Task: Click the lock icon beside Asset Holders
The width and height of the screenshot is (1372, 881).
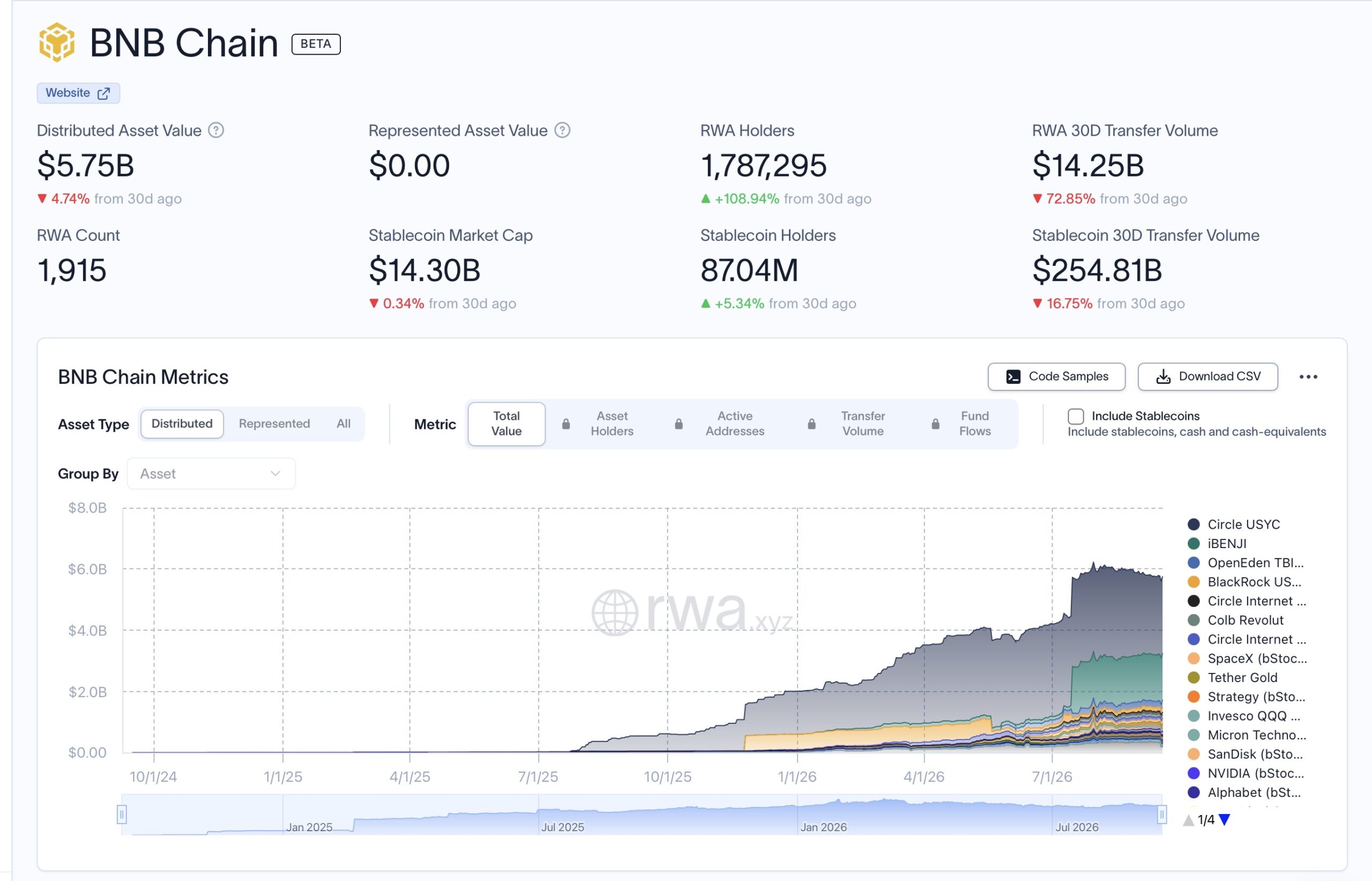Action: coord(566,424)
